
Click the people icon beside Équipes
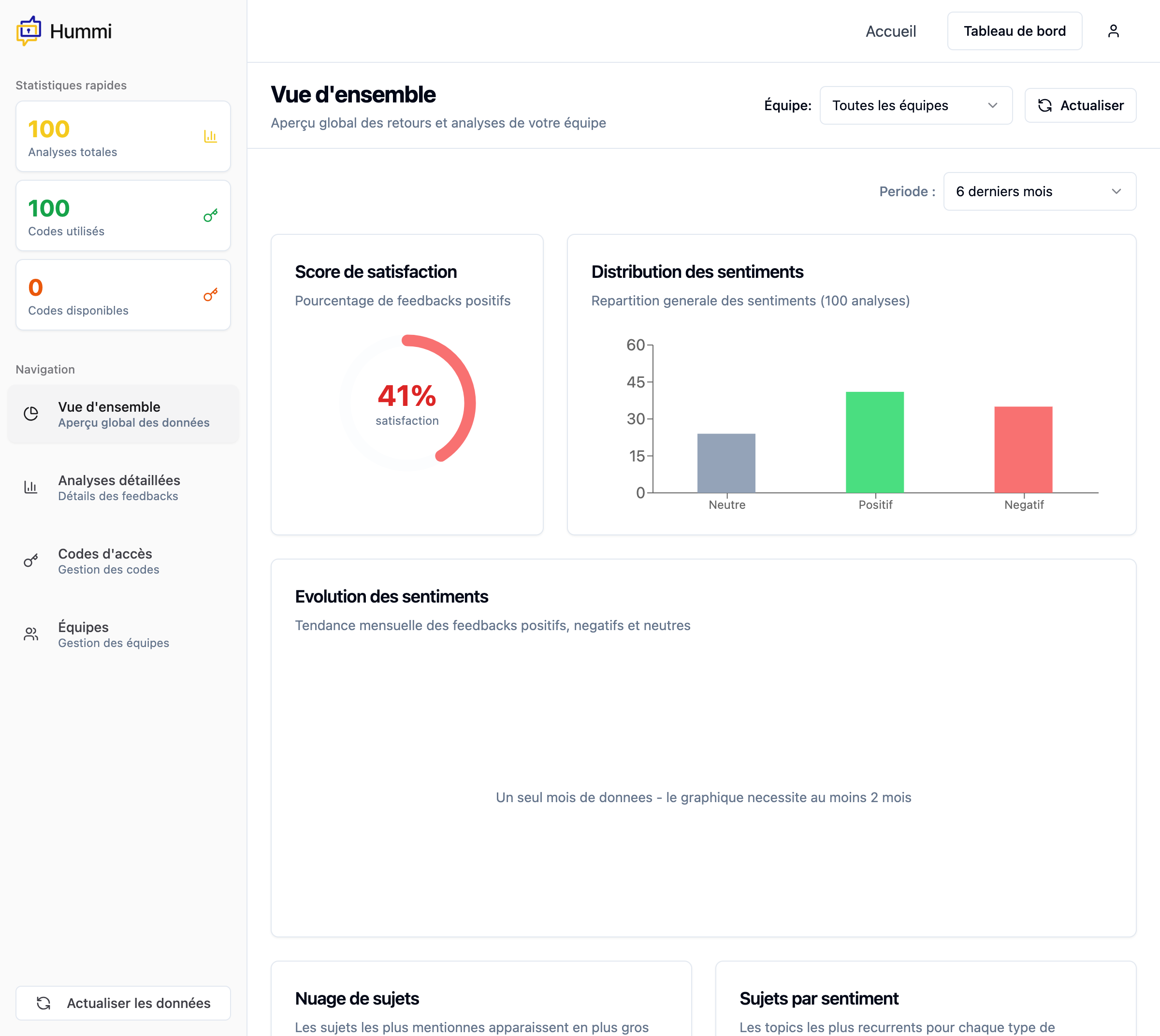point(31,634)
